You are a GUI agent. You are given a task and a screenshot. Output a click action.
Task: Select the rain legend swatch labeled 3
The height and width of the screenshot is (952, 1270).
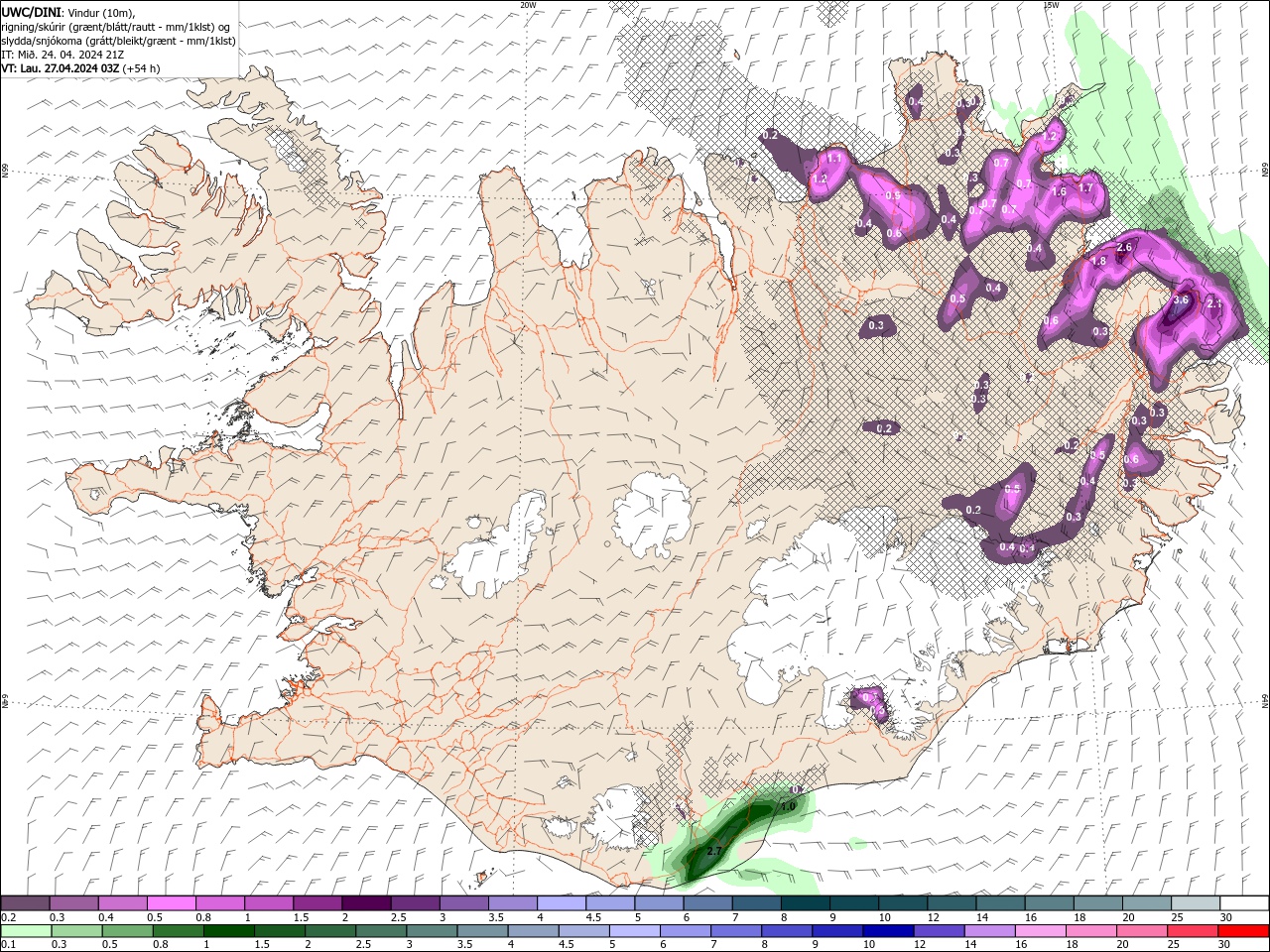(x=432, y=931)
